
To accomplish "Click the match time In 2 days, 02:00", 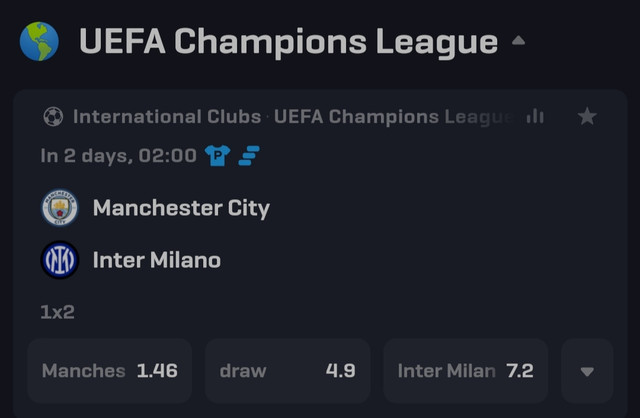I will (x=118, y=156).
